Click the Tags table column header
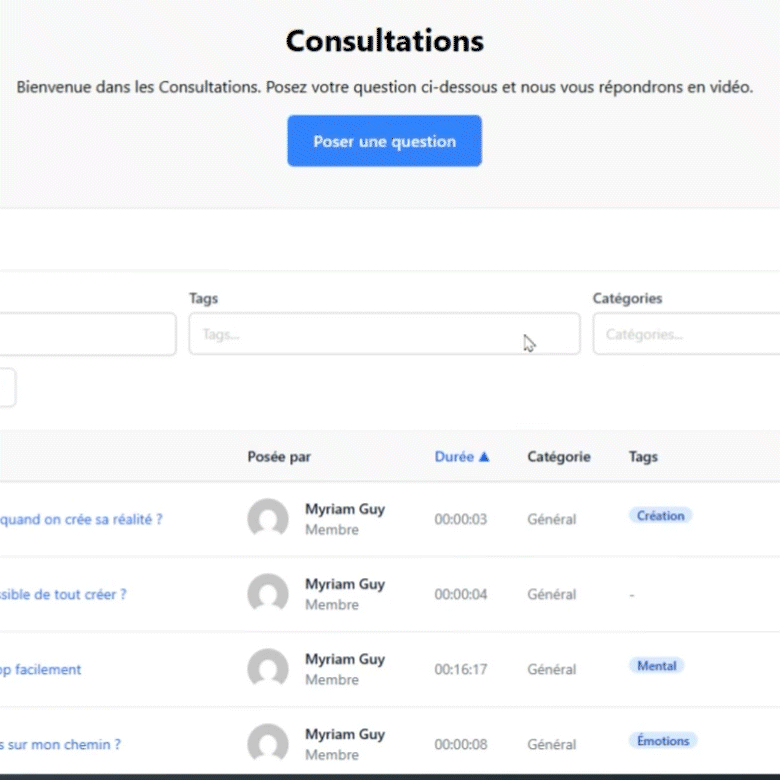Image resolution: width=780 pixels, height=780 pixels. (643, 457)
